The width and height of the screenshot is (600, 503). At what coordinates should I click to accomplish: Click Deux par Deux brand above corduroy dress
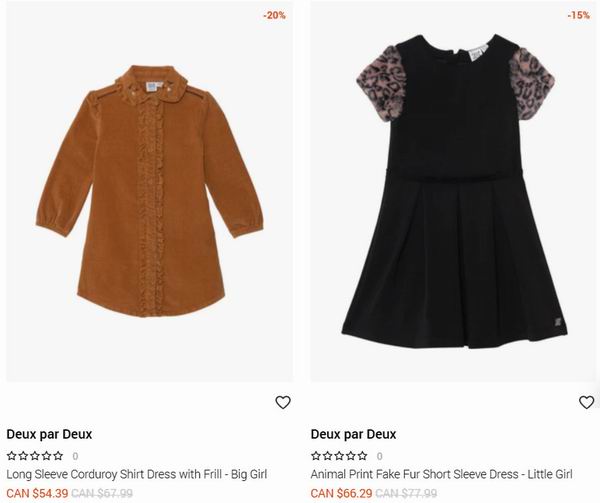[49, 435]
